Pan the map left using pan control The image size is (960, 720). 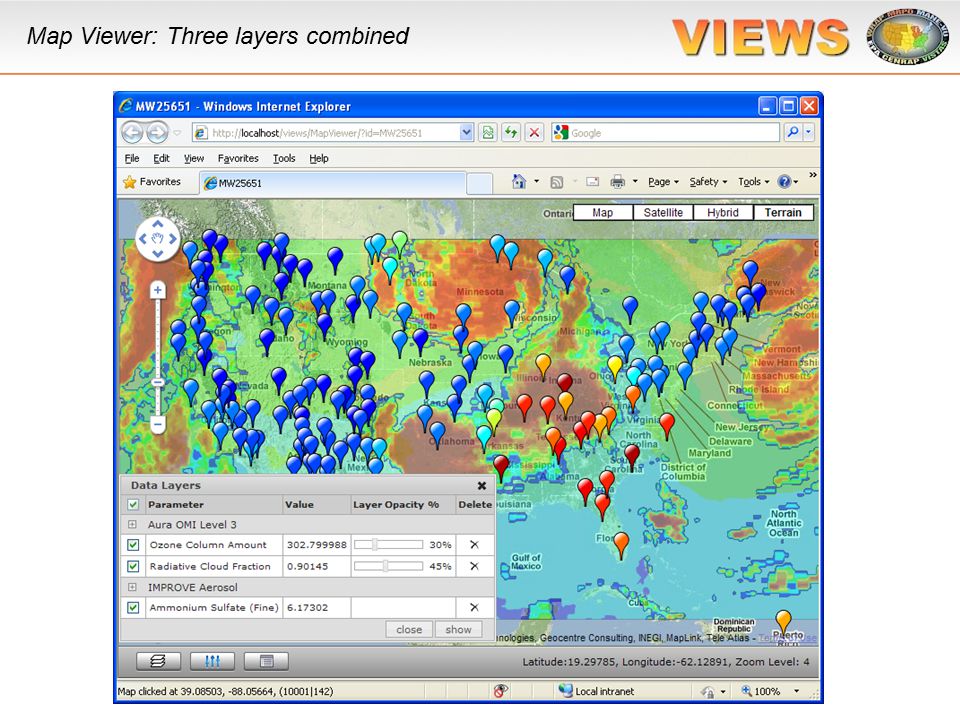pos(143,239)
